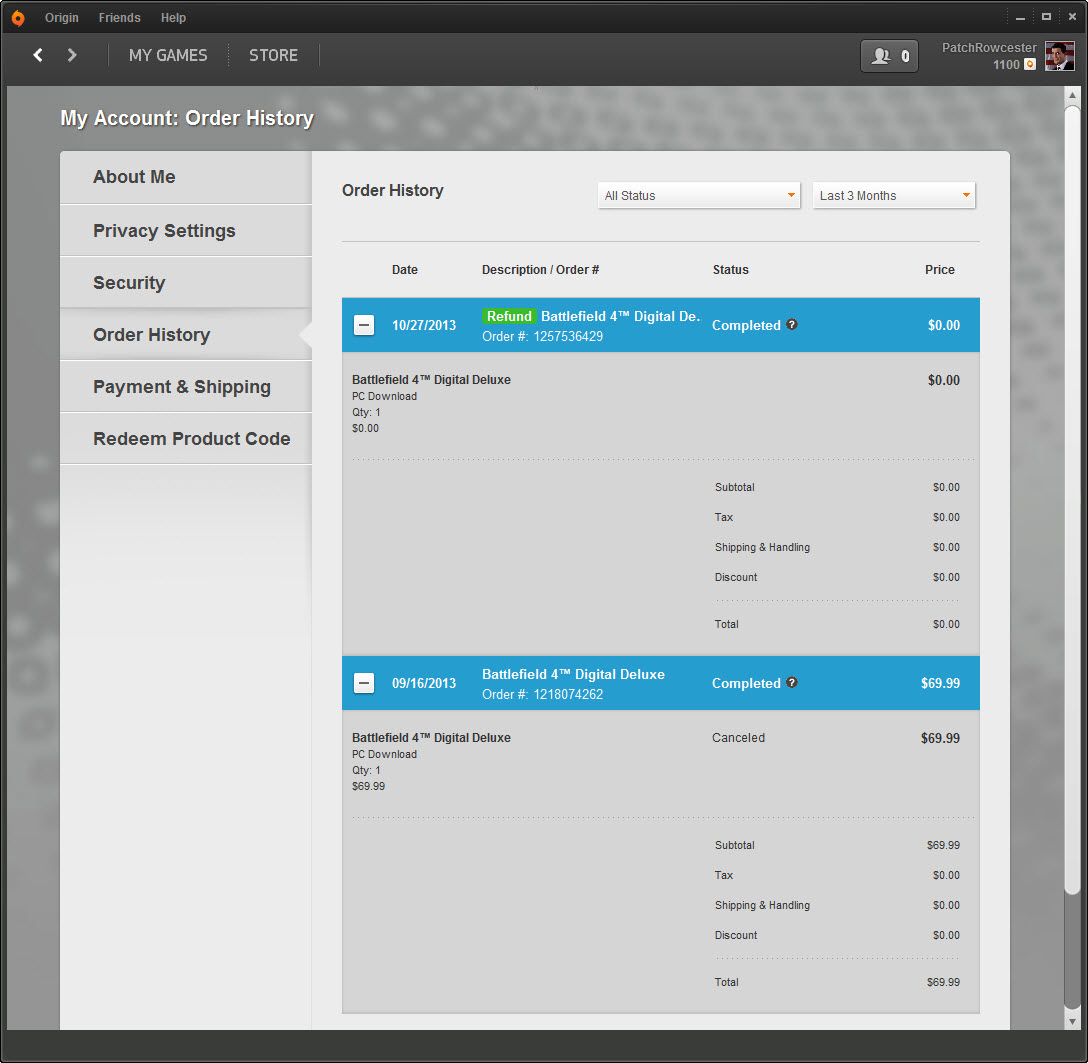The height and width of the screenshot is (1063, 1088).
Task: Click order number 1257536429
Action: point(568,337)
